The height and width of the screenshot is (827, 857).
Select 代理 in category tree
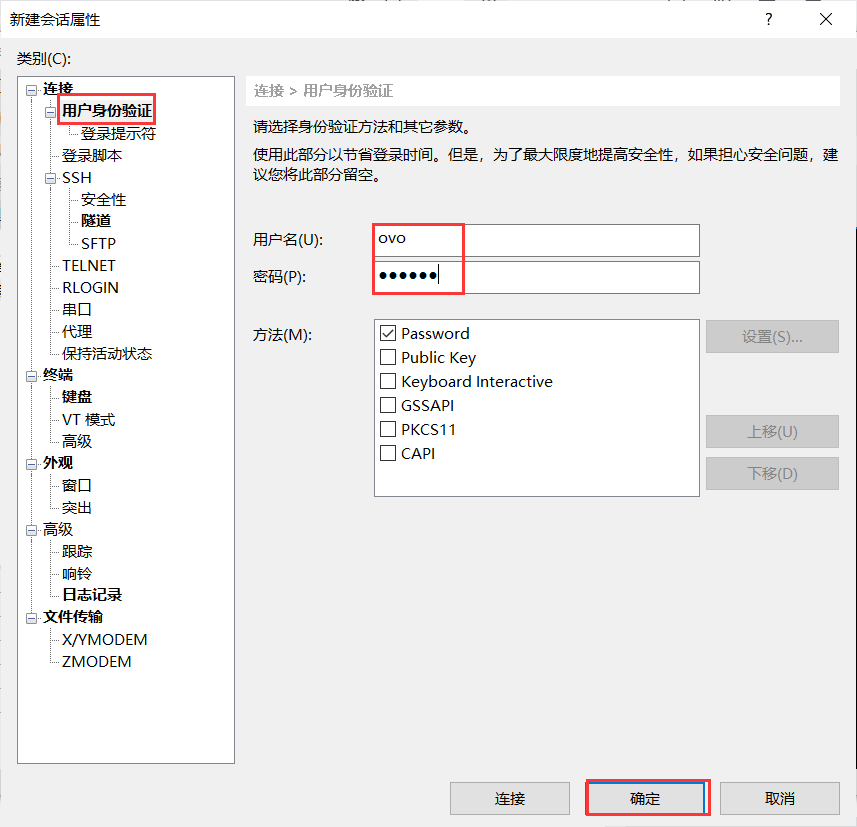tap(77, 332)
